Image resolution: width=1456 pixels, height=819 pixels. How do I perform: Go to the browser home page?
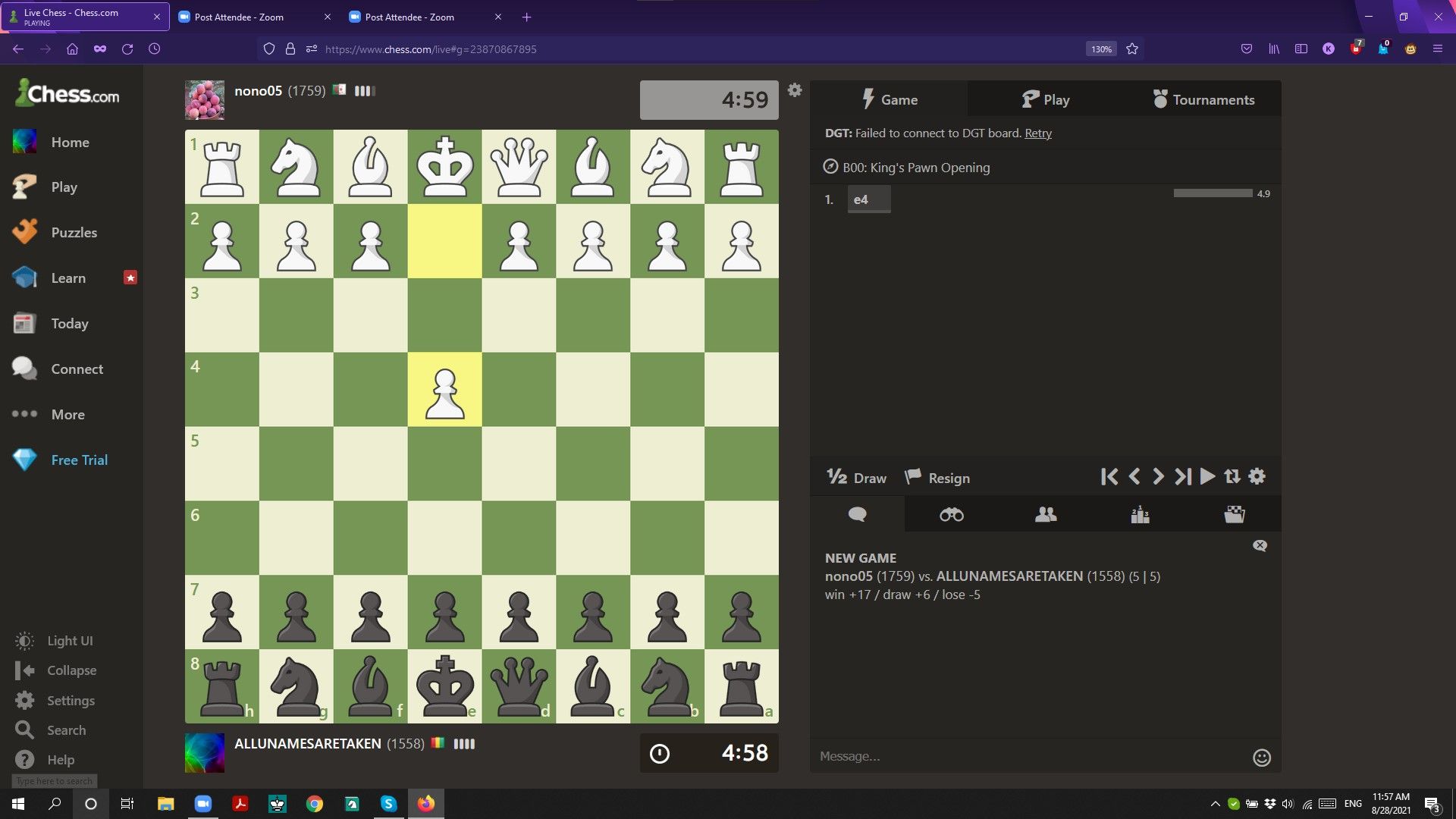tap(72, 49)
